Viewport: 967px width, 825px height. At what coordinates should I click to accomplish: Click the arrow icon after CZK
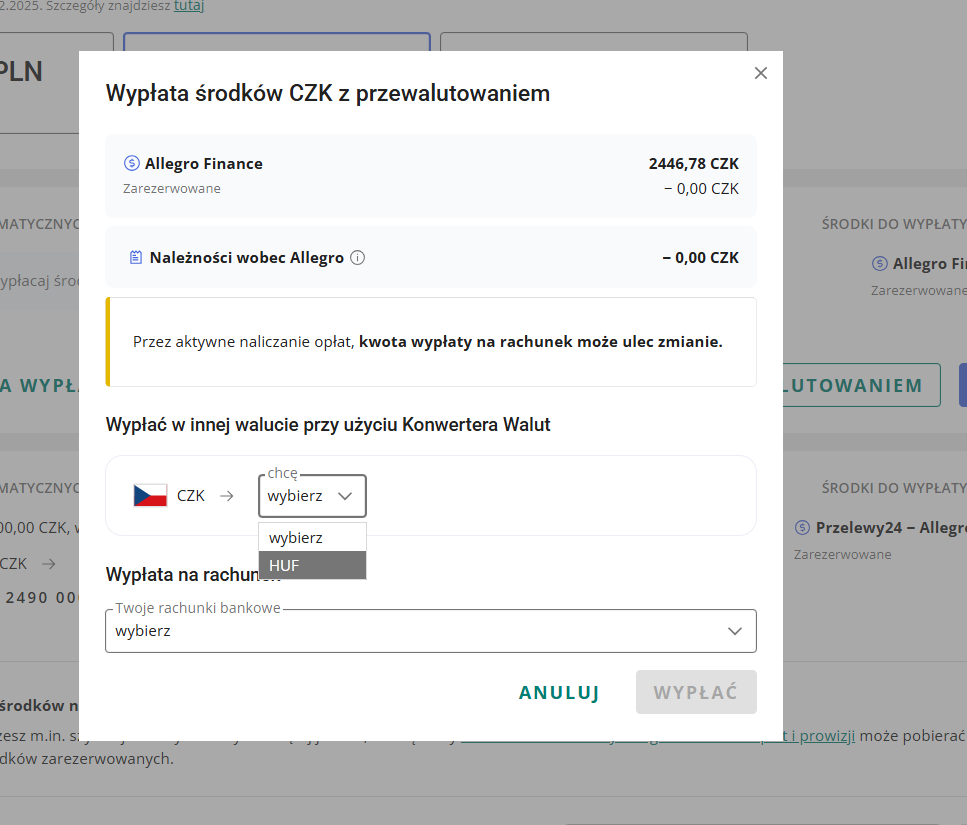coord(227,495)
